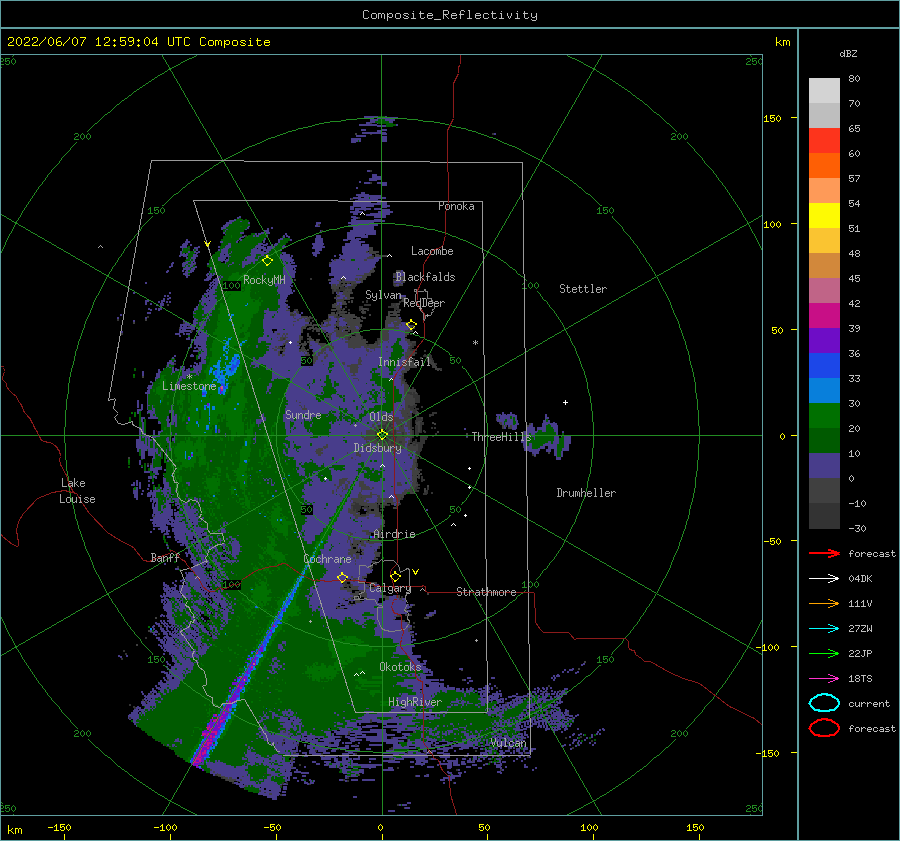The image size is (900, 841).
Task: Select the bright green 30 dBZ swatch
Action: coord(824,416)
